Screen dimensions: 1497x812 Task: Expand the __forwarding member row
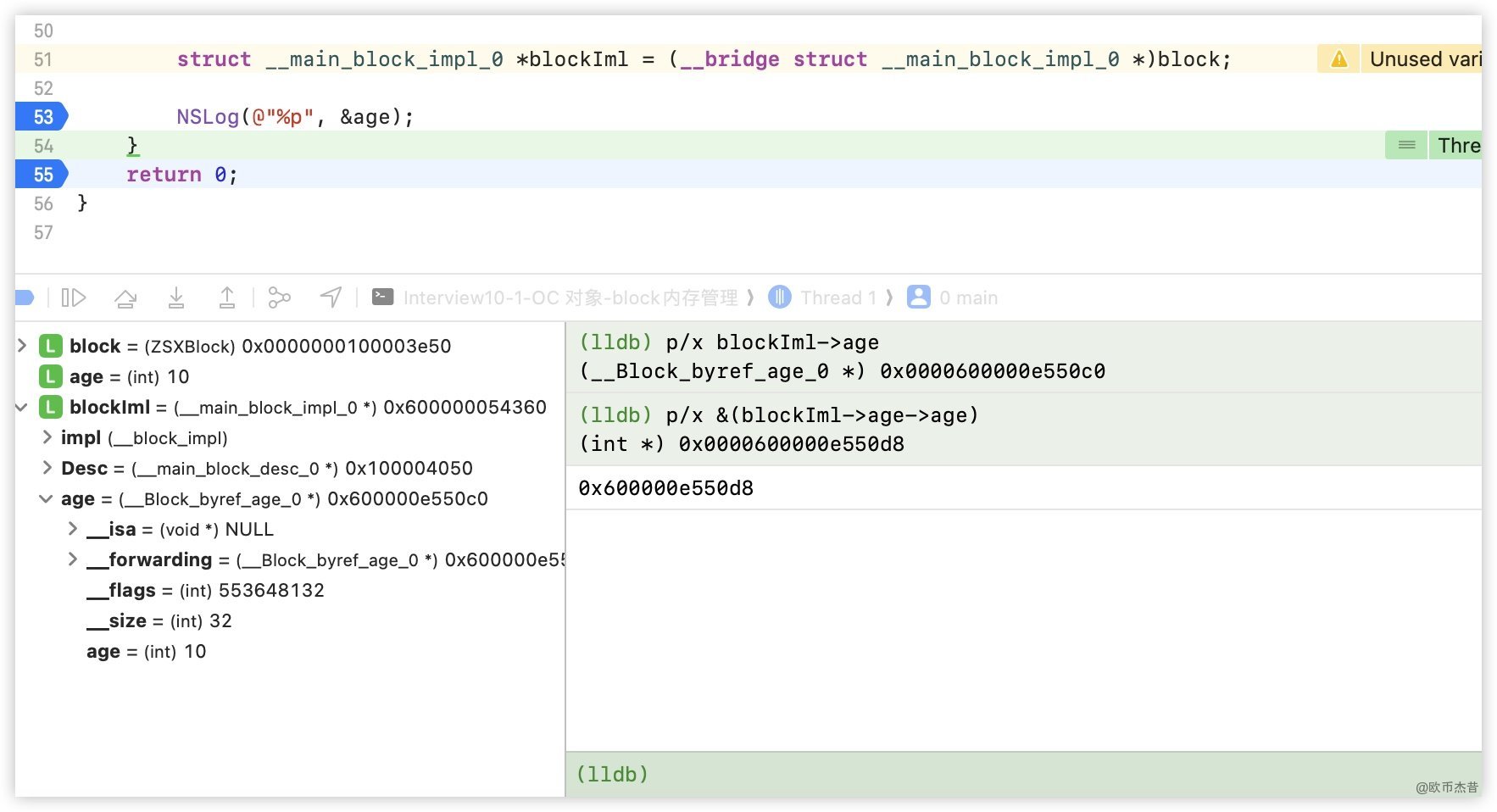(73, 559)
